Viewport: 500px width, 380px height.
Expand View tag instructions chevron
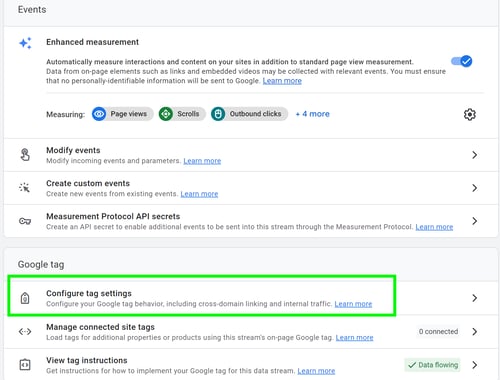(x=475, y=365)
